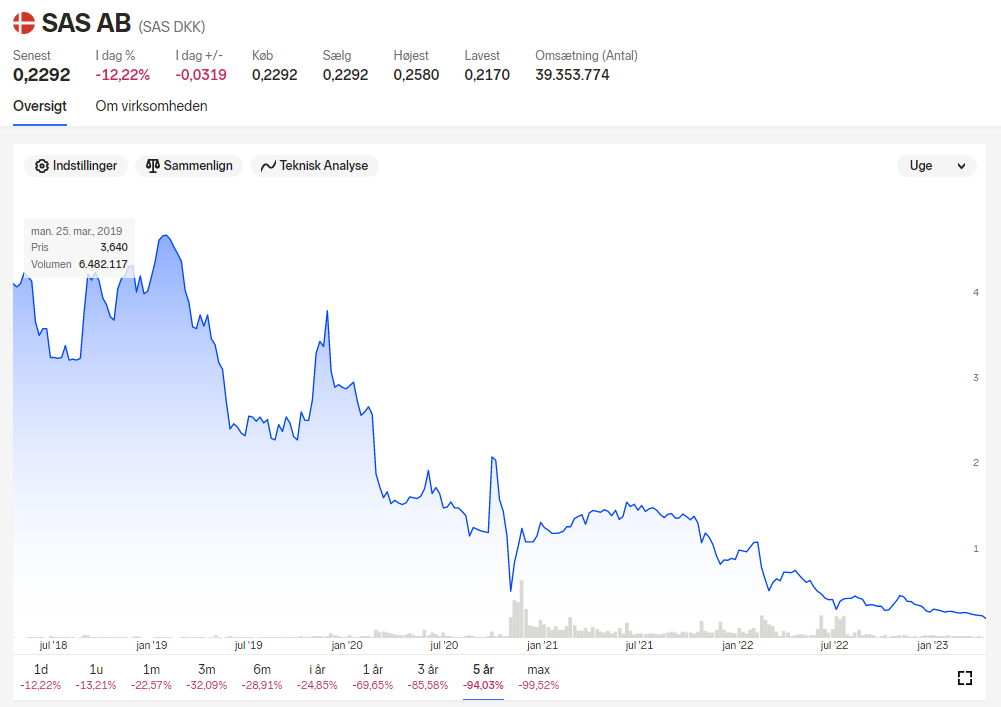Viewport: 1001px width, 707px height.
Task: Select the 5 år time range
Action: (483, 677)
